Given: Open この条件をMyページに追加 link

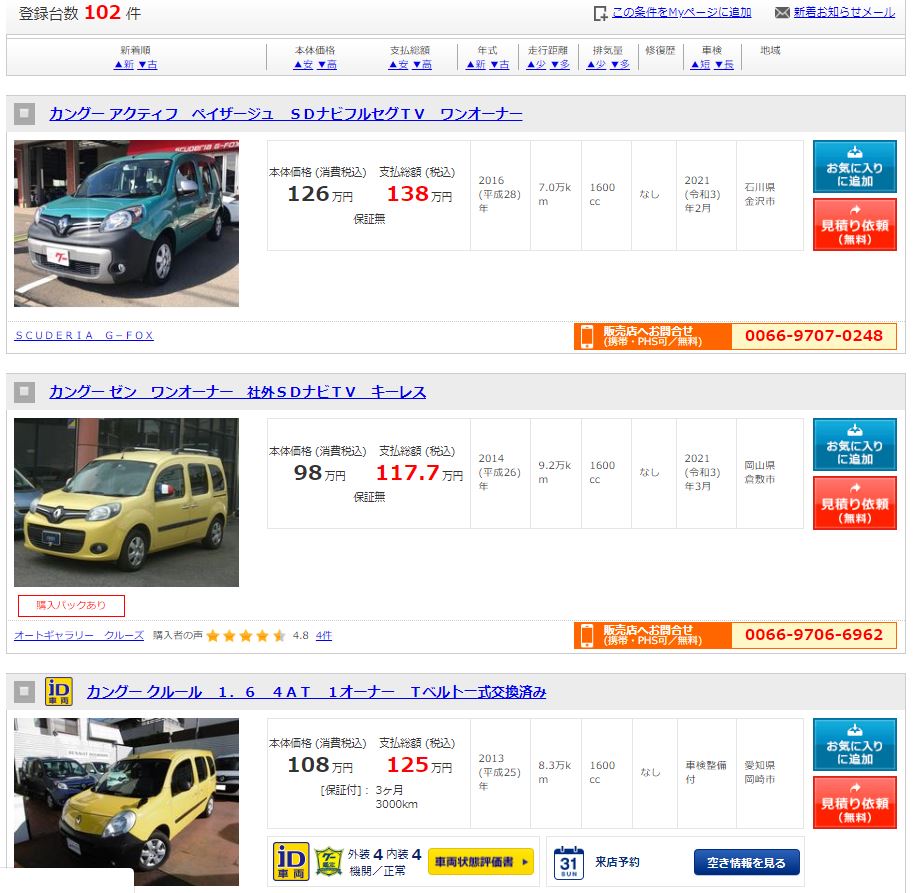Looking at the screenshot, I should (x=681, y=12).
